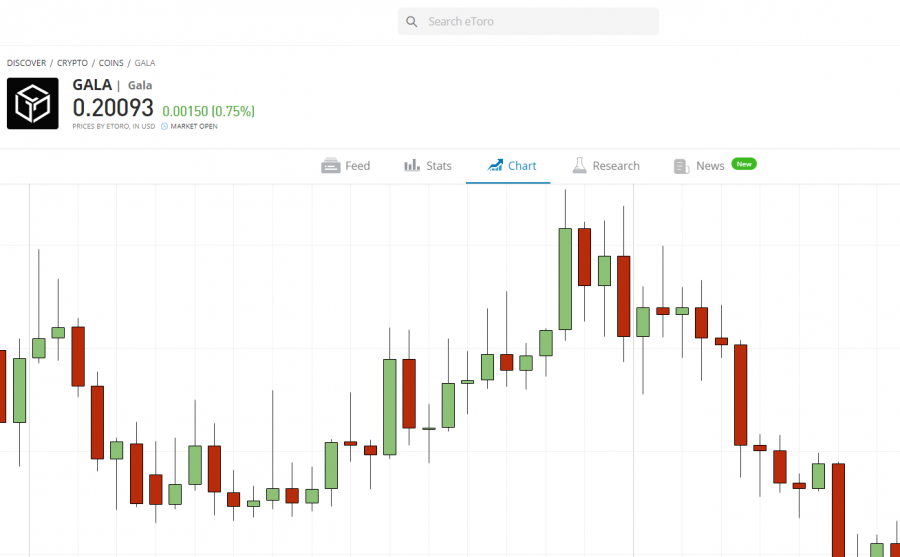Click the MARKET OPEN status text

click(x=194, y=126)
